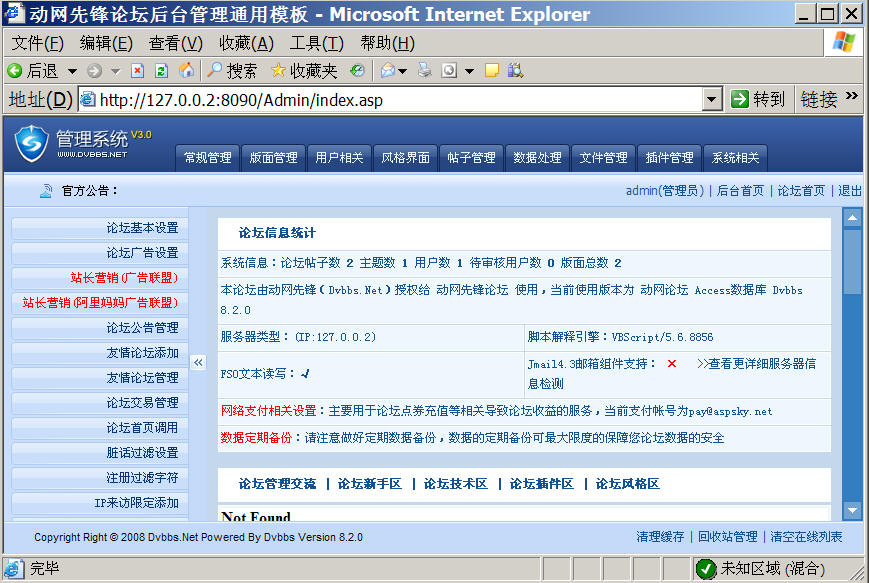Click the 清理缓存 footer link
Screen dimensions: 869x583
click(660, 537)
